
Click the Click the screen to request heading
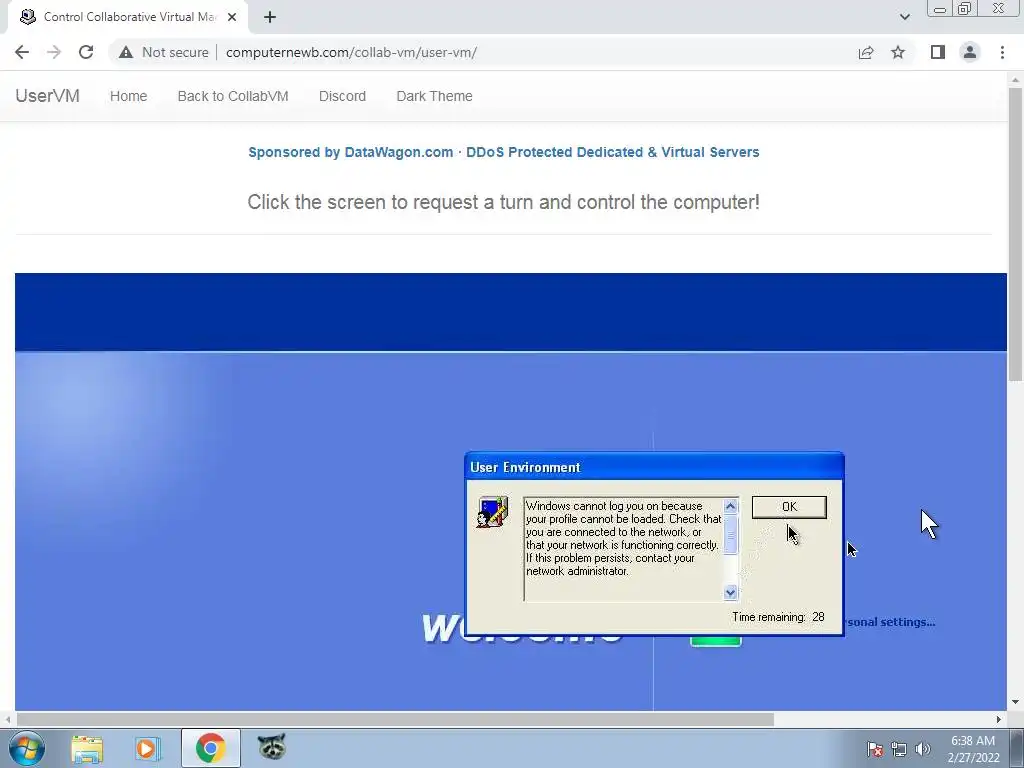[504, 202]
